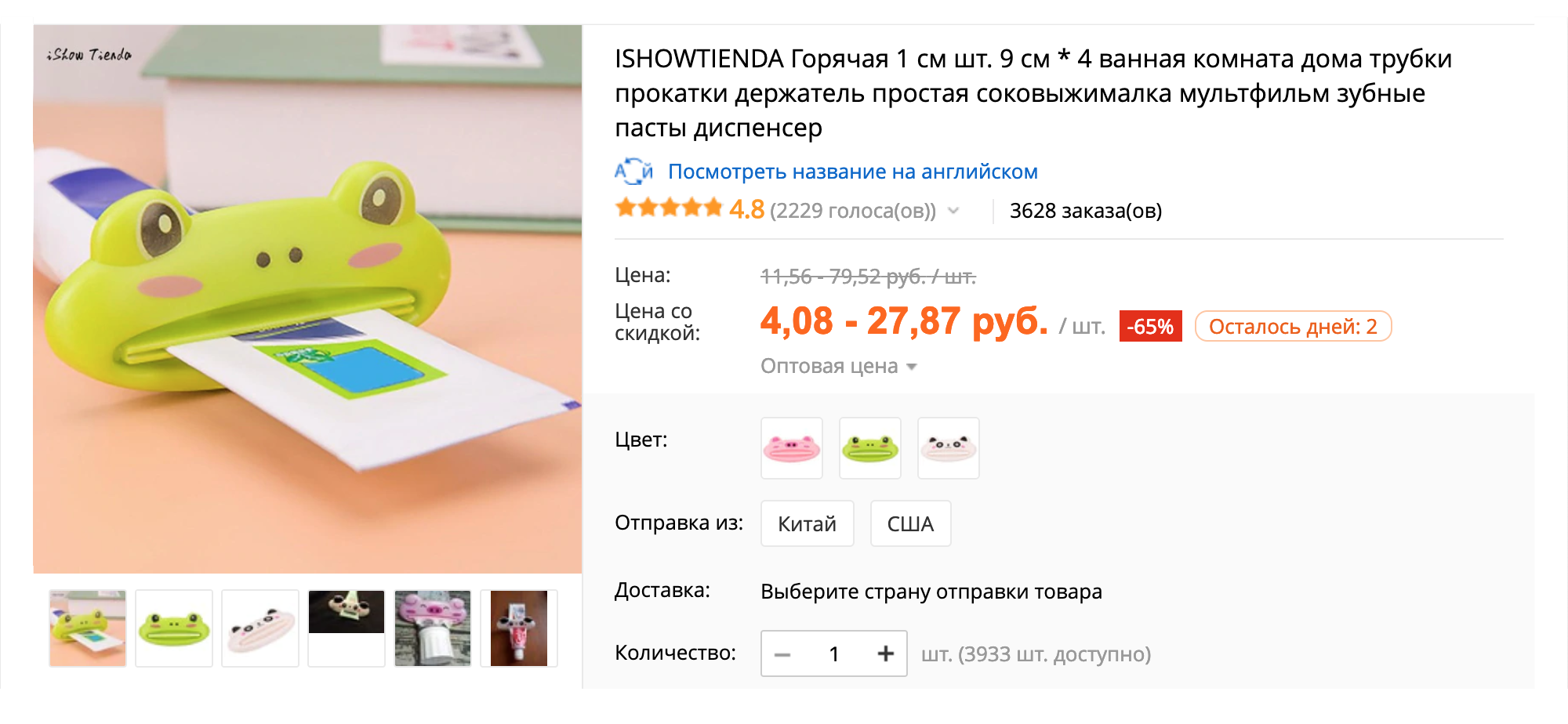The image size is (1568, 724).
Task: Show the last thumbnail with red background
Action: (519, 628)
